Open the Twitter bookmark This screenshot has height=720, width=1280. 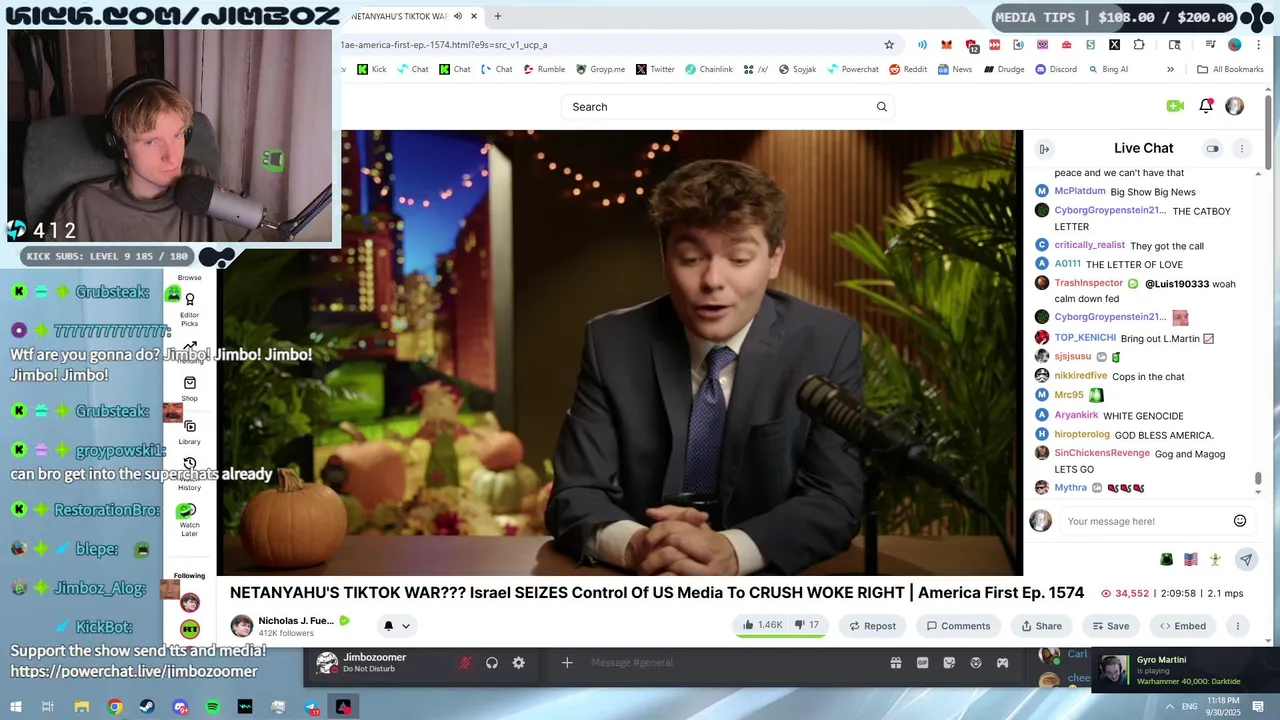655,69
